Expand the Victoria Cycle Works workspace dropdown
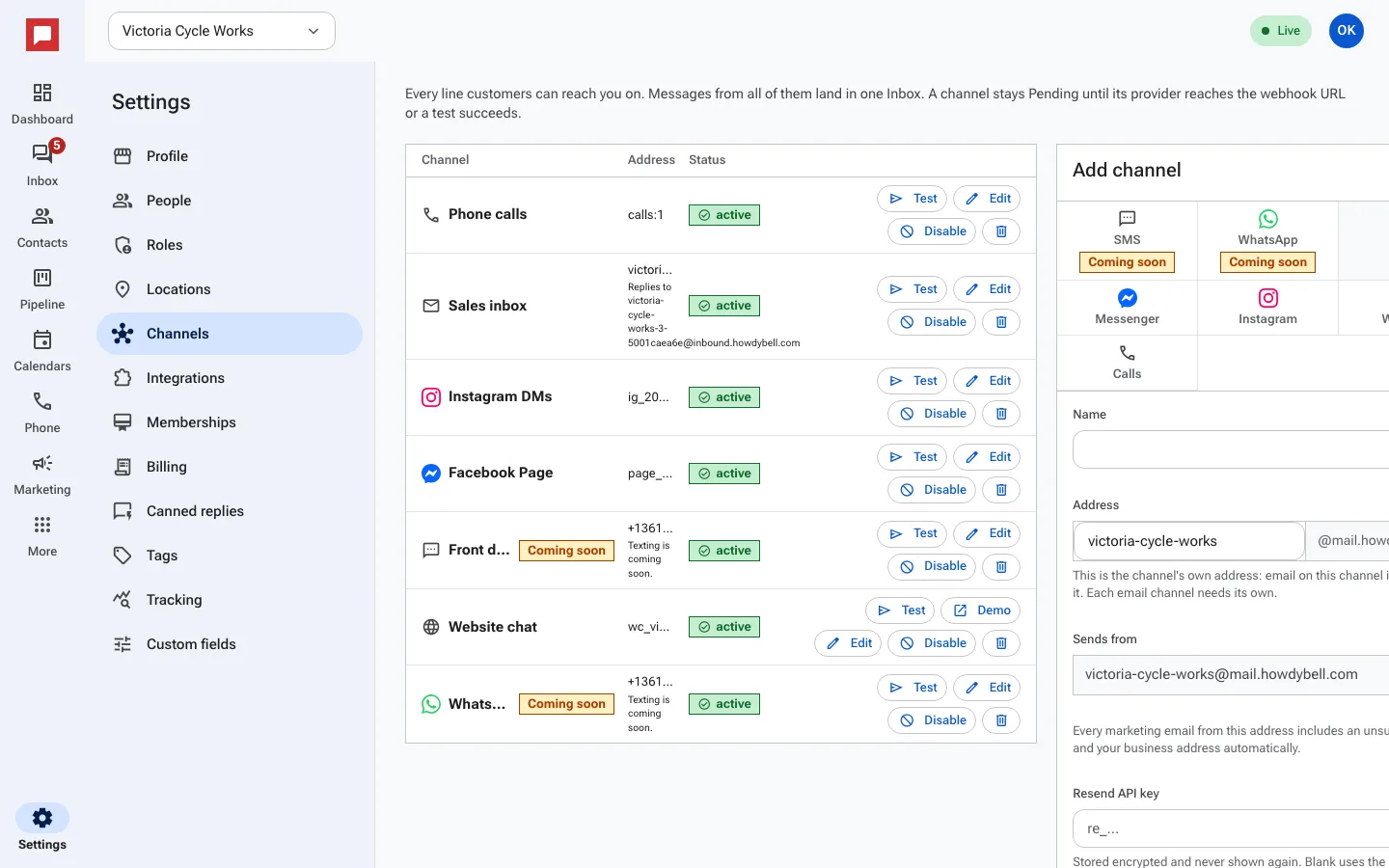1389x868 pixels. click(222, 31)
